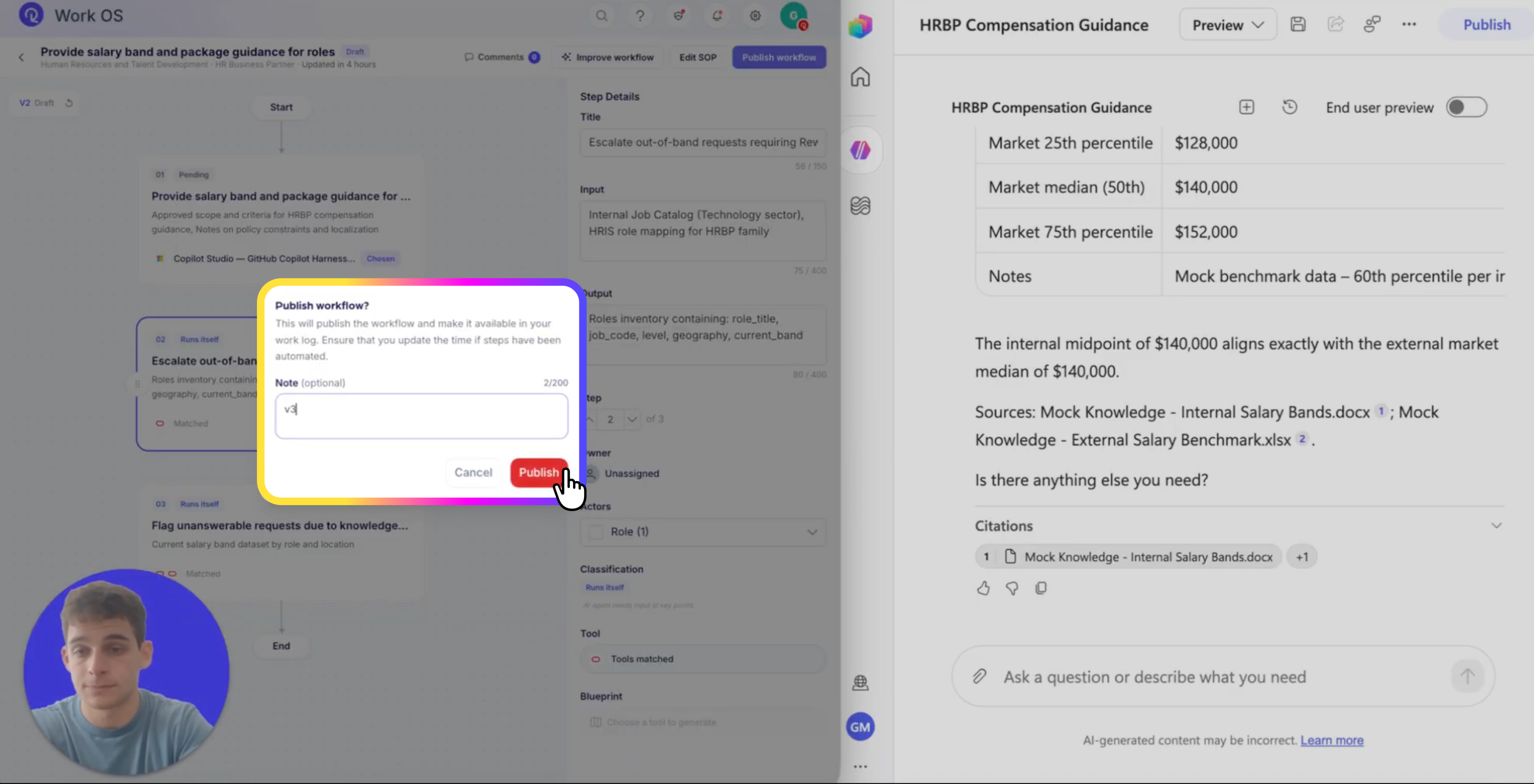Click the Unassigned owner value

(x=631, y=473)
